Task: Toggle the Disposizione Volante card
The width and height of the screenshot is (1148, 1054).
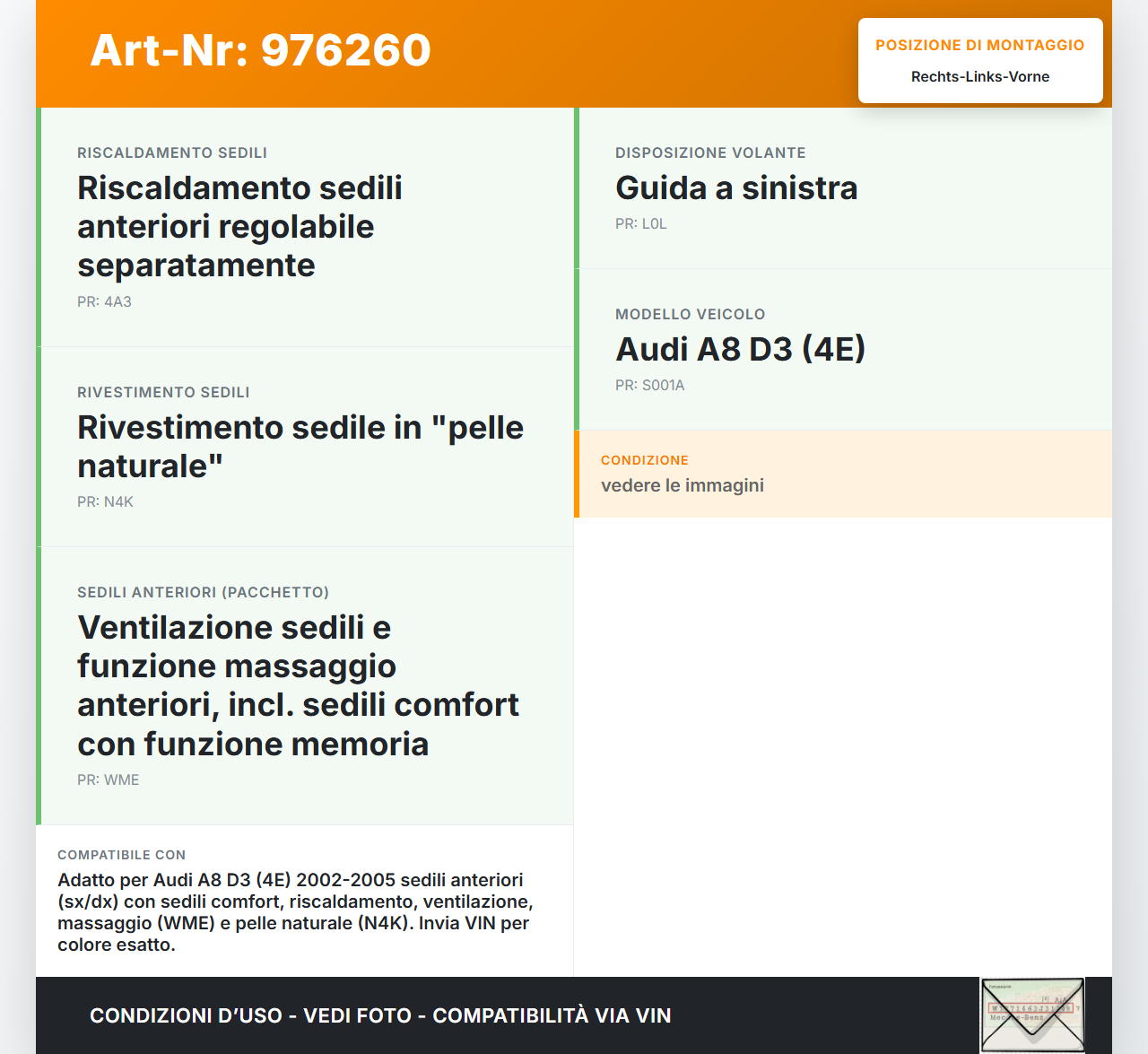Action: pos(844,187)
